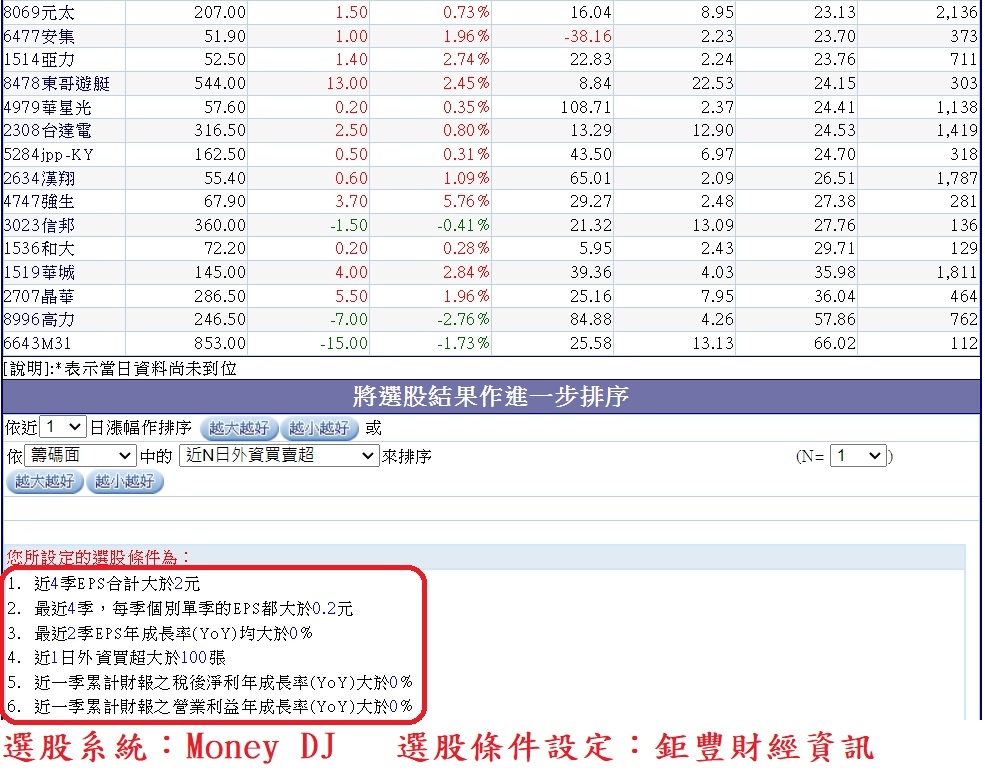
Task: Select stock 8996高力
Action: 39,320
